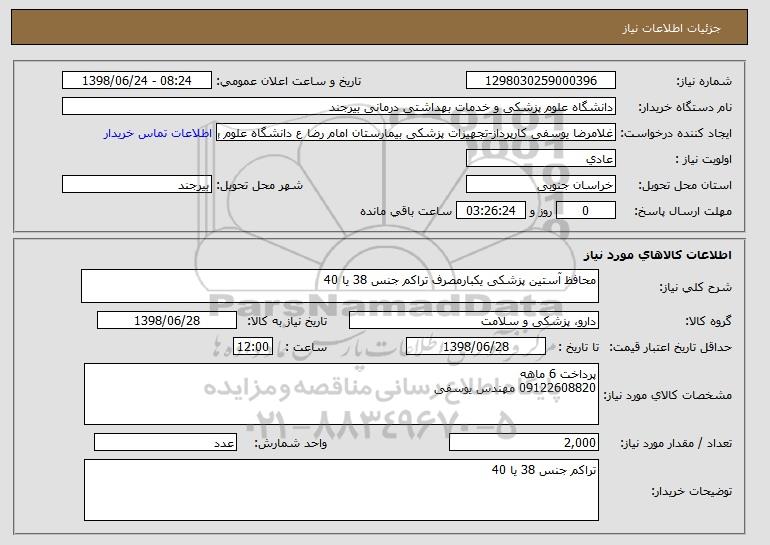
Task: Click the label شماره نیاز
Action: [x=704, y=82]
